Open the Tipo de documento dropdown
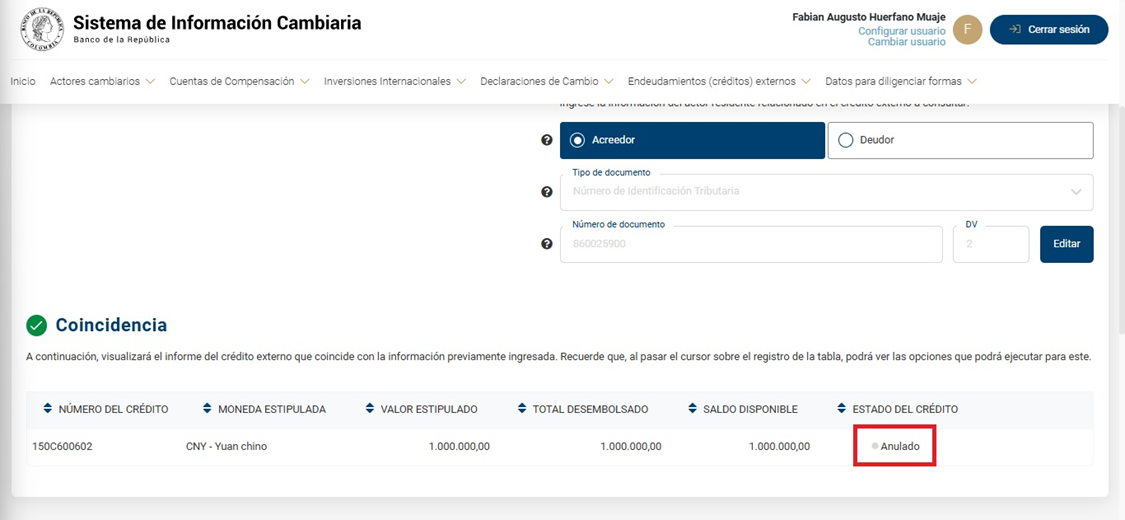Viewport: 1125px width, 520px height. coord(826,192)
